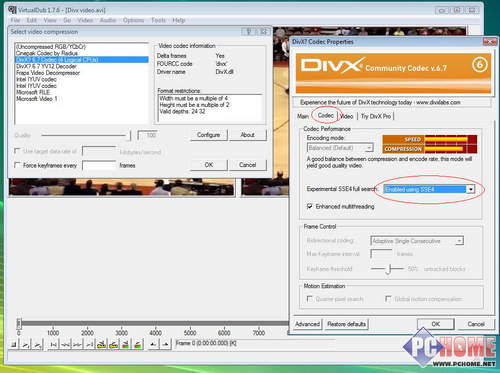This screenshot has width=500, height=373.
Task: Open the Edit menu
Action: pyautogui.click(x=32, y=20)
